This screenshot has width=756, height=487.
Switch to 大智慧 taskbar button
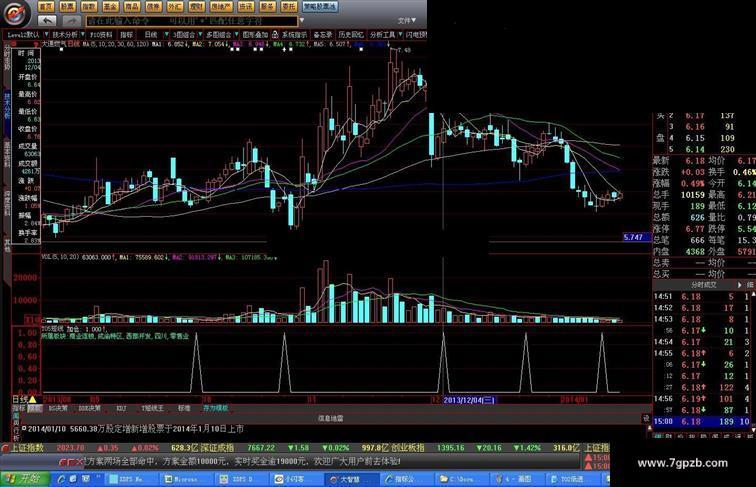tap(352, 479)
